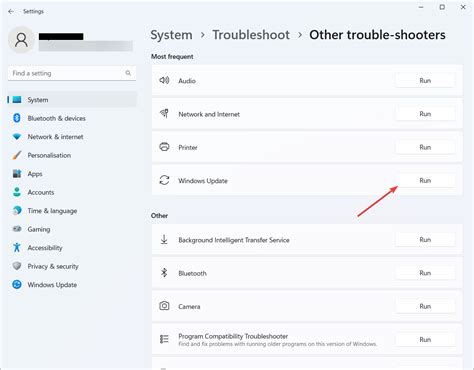
Task: Click the Personalisation paintbrush icon
Action: tap(17, 155)
